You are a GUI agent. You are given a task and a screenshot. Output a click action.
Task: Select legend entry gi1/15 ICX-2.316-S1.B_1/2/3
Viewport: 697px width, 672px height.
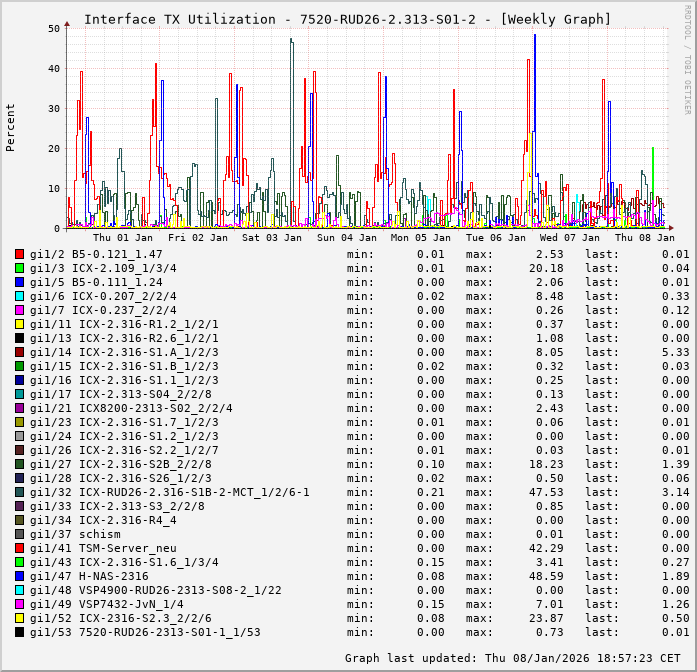pos(124,366)
